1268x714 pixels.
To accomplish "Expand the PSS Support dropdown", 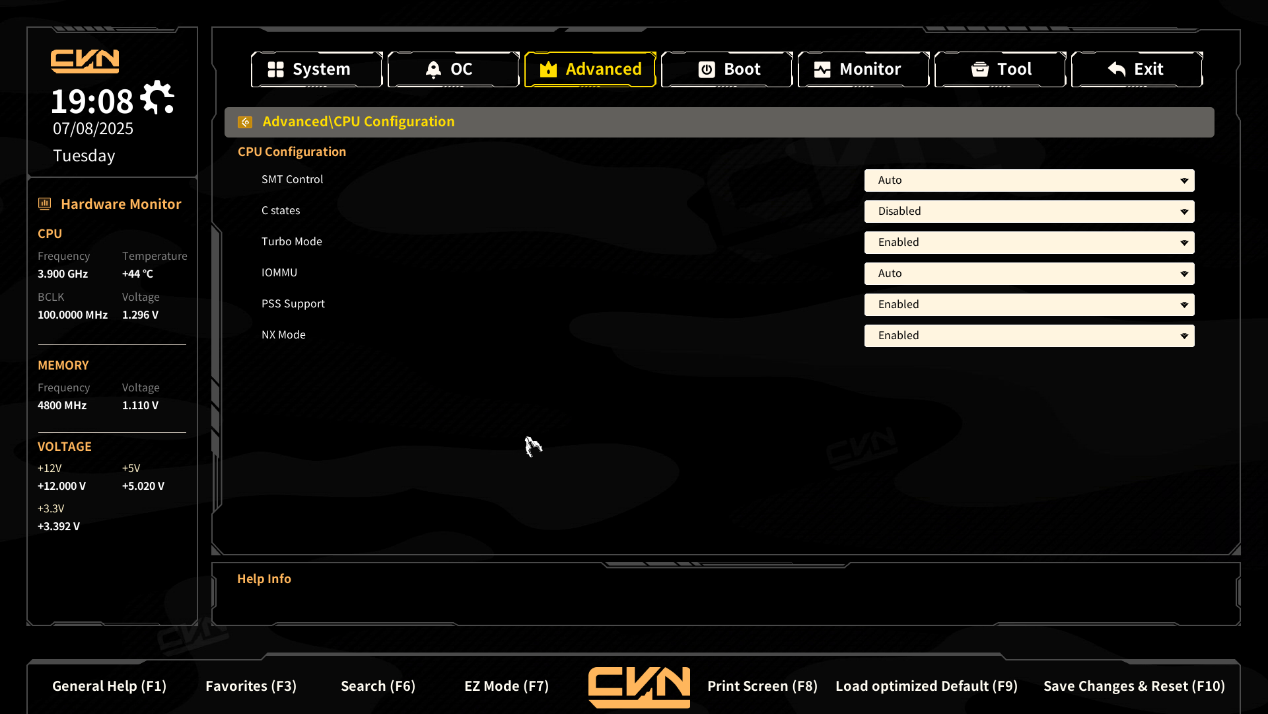I will click(x=1029, y=305).
